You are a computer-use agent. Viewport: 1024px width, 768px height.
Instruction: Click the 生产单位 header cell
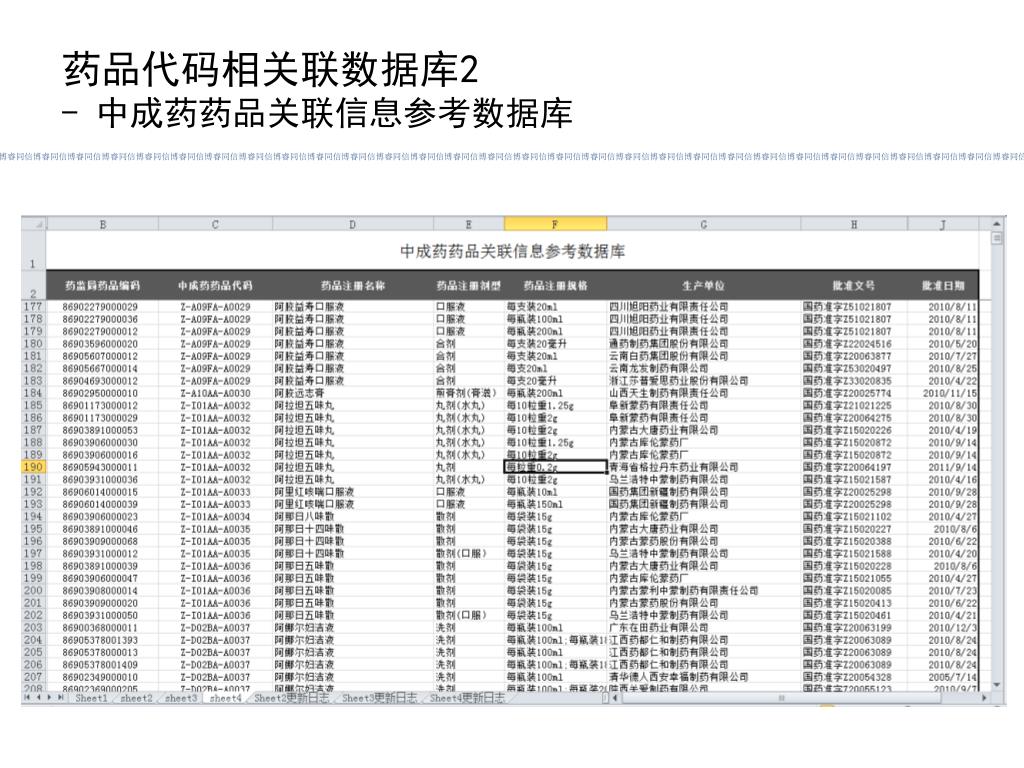point(703,286)
